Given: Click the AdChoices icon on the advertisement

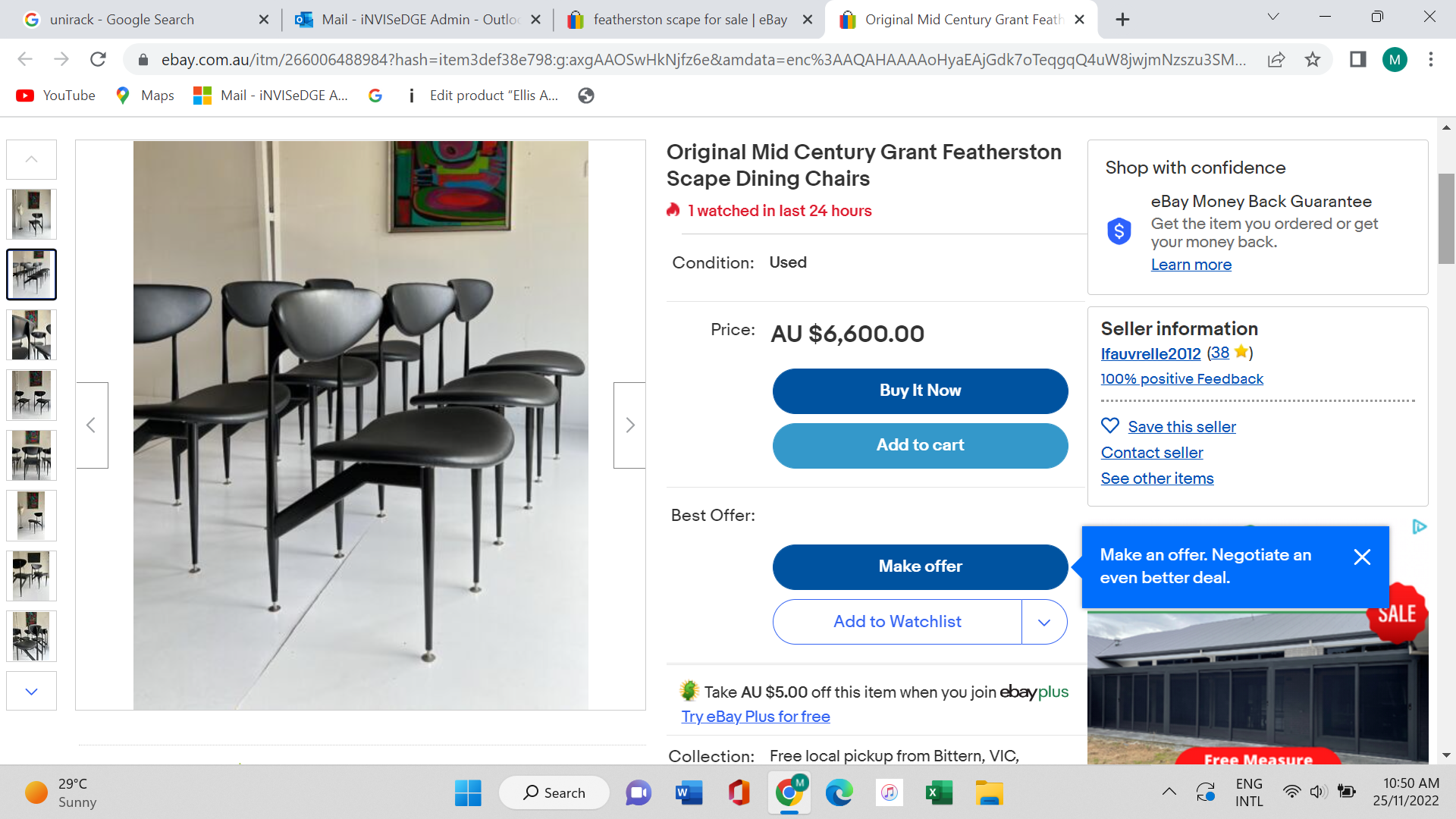Looking at the screenshot, I should pos(1420,527).
